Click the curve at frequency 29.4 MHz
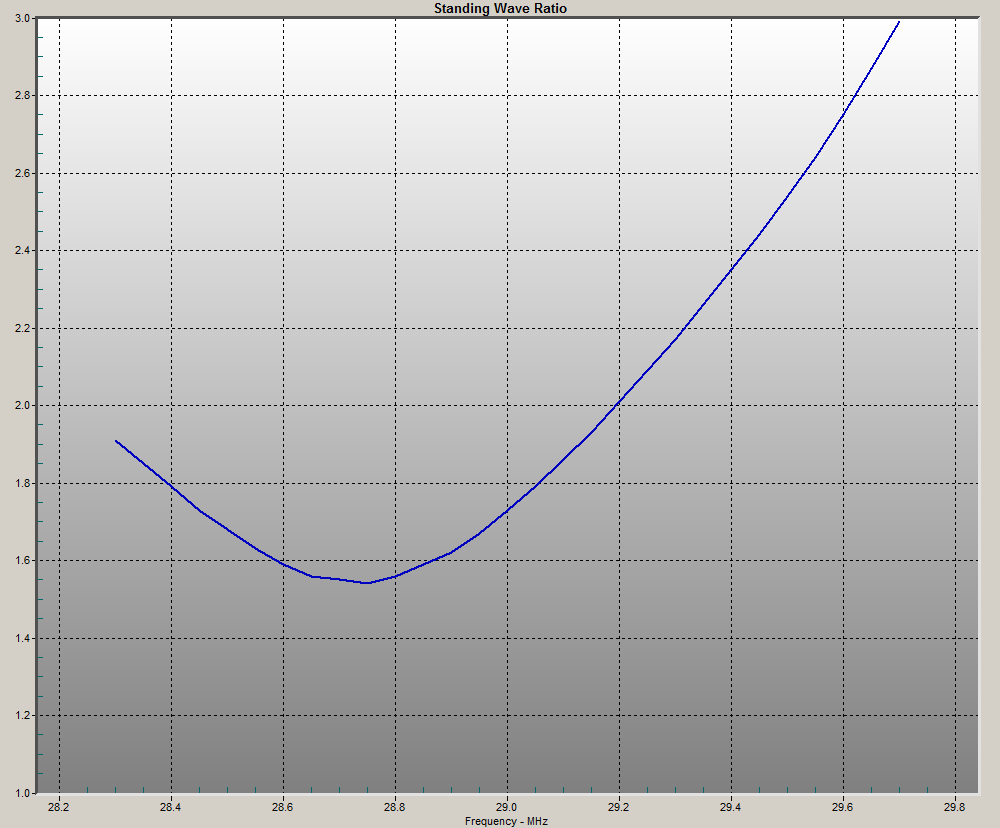This screenshot has height=828, width=1000. (731, 267)
